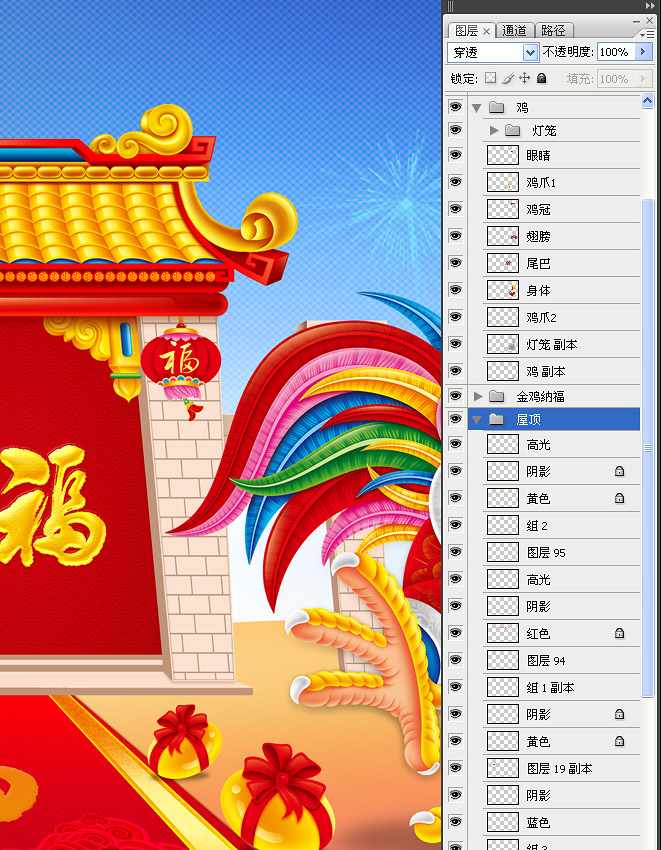Select the 图层 95 layer name
This screenshot has width=661, height=850.
[x=546, y=552]
